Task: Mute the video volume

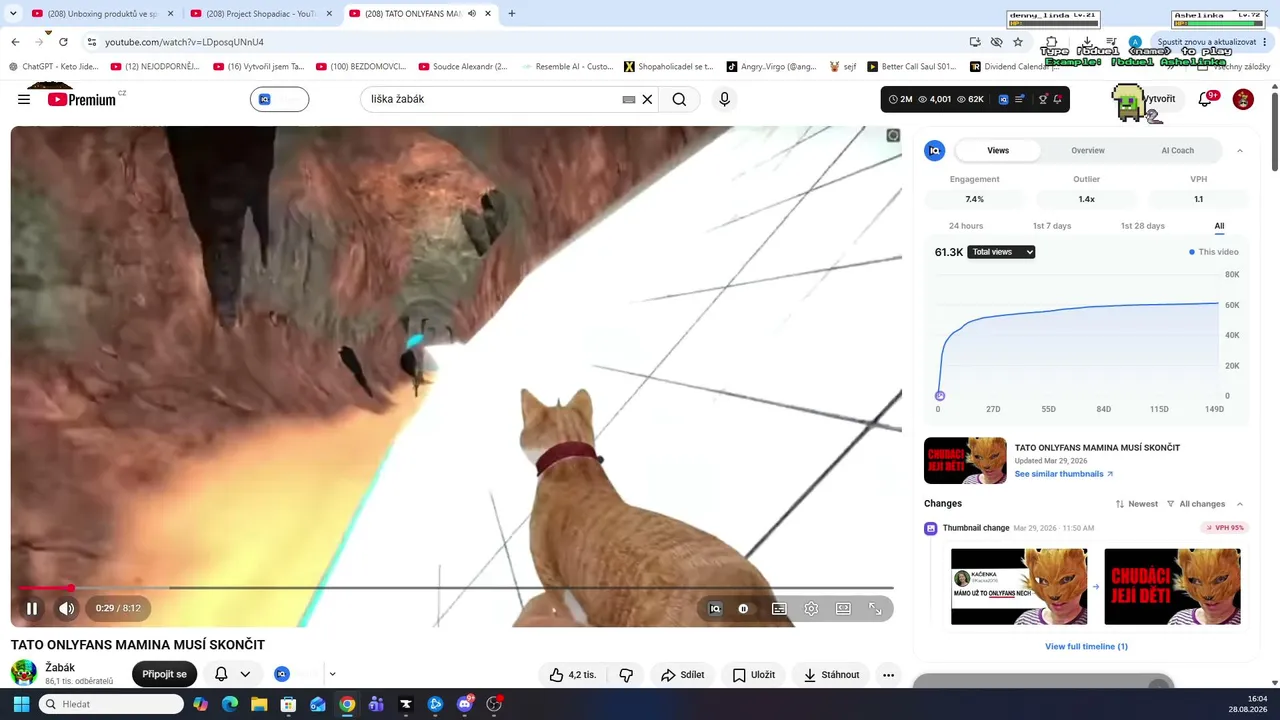Action: click(x=66, y=608)
